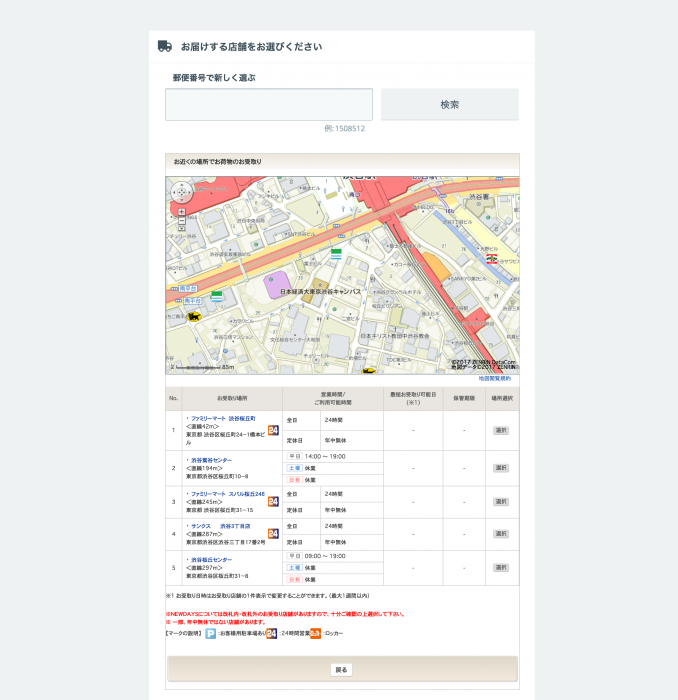Click the お近くの場所でお荷物のお受取り heading
678x700 pixels.
click(x=217, y=162)
